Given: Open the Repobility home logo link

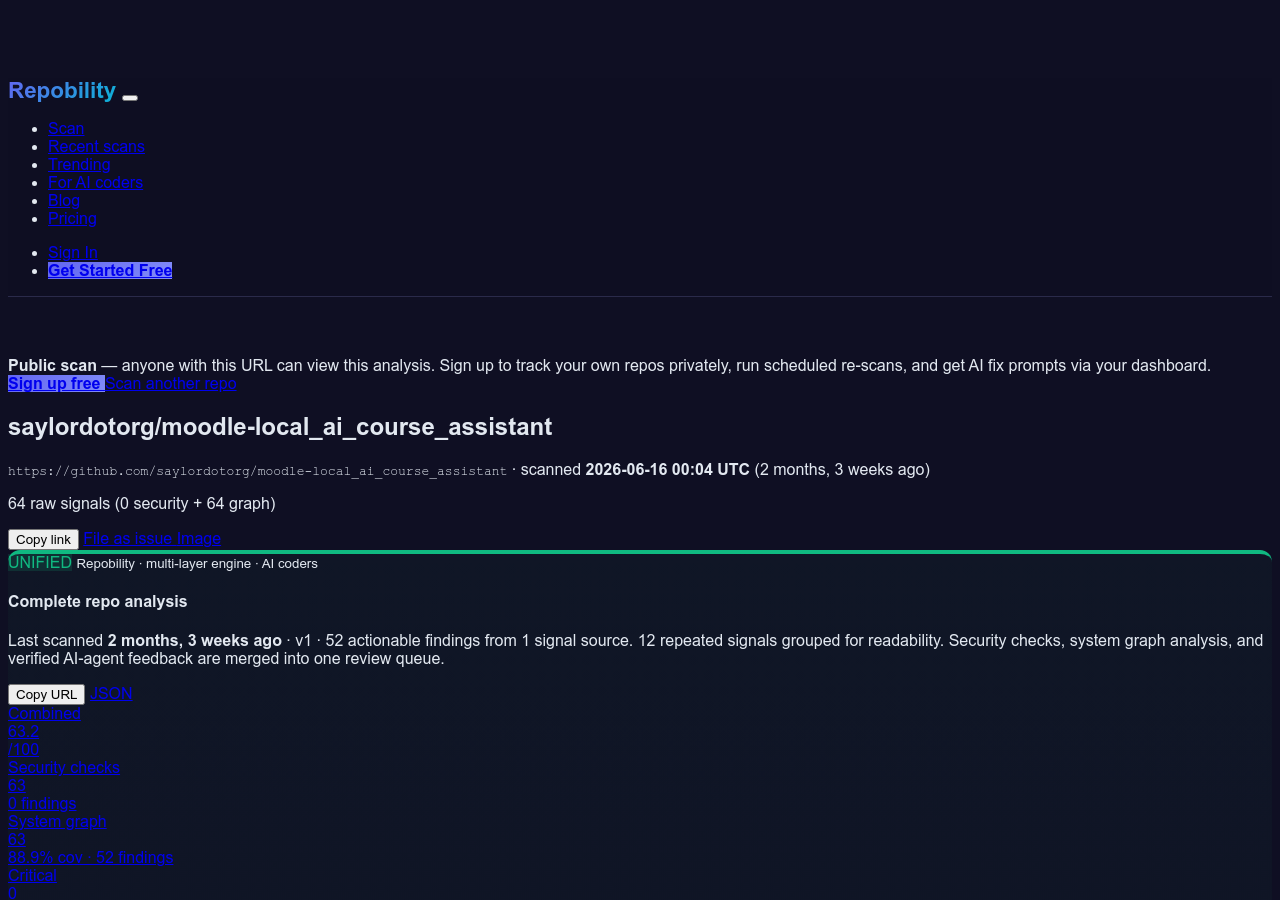Looking at the screenshot, I should [x=62, y=90].
